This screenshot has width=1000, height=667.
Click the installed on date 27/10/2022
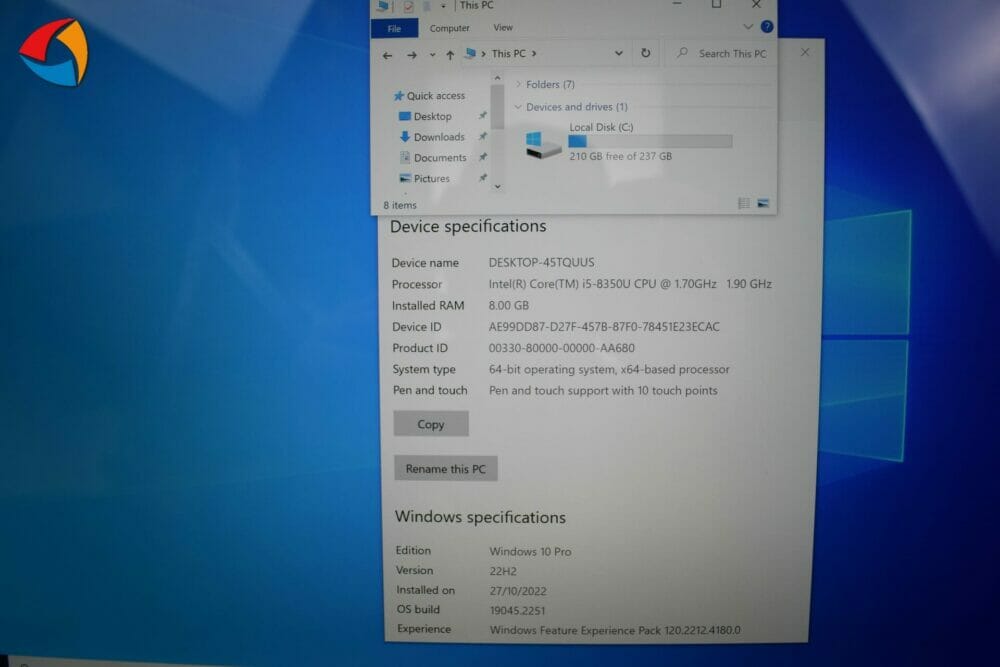tap(518, 591)
